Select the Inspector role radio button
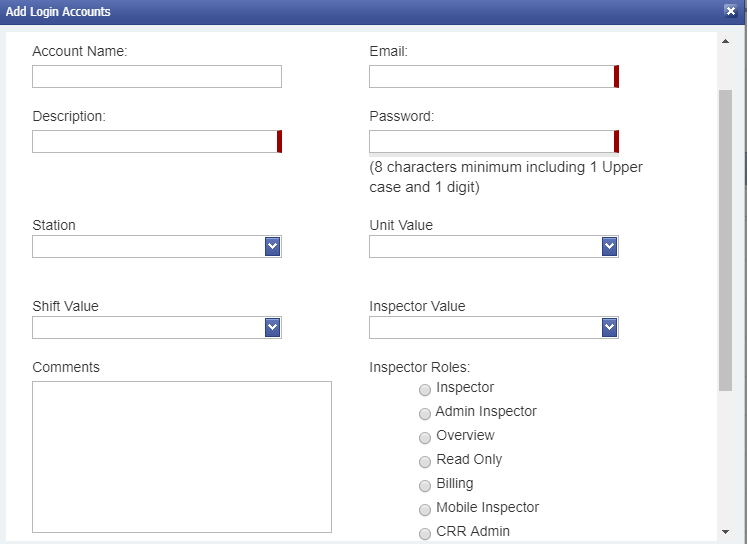The image size is (748, 544). pyautogui.click(x=425, y=390)
